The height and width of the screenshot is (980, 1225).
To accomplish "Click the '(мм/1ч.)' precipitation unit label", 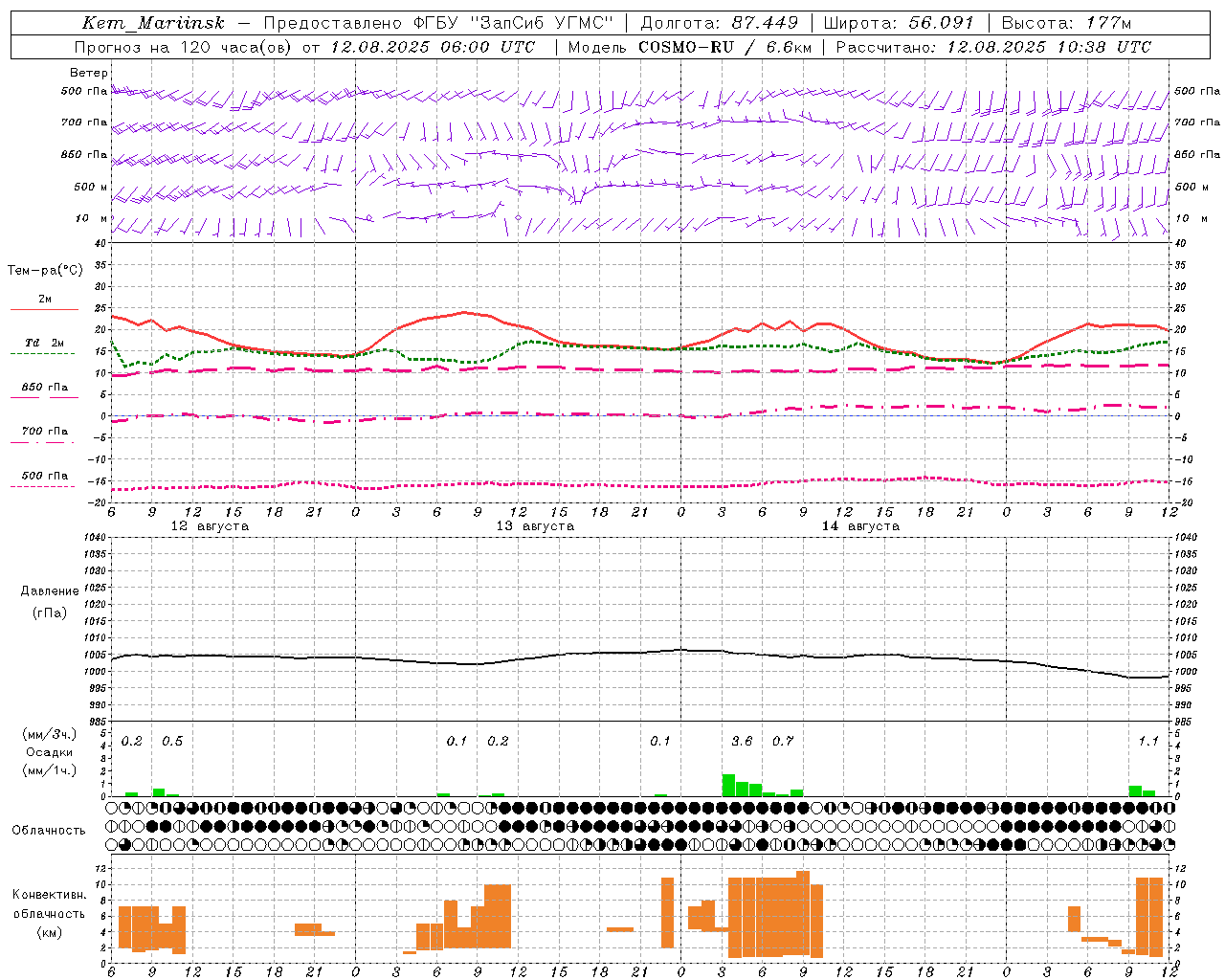I will tap(49, 770).
